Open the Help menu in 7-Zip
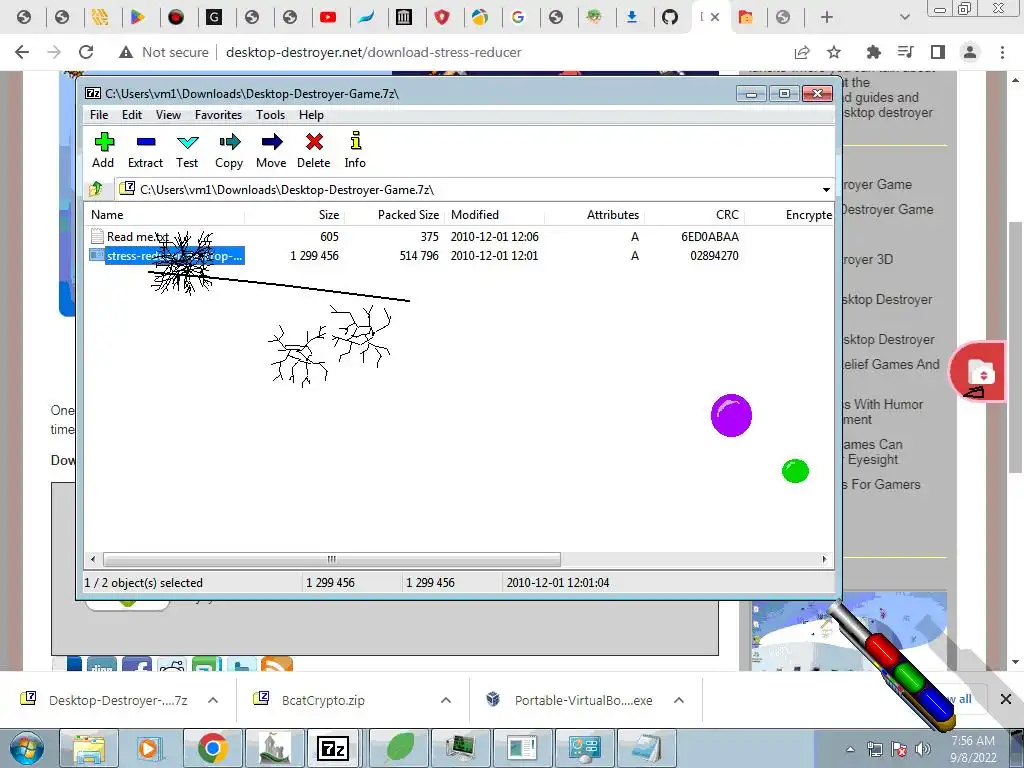This screenshot has height=768, width=1024. pos(312,115)
